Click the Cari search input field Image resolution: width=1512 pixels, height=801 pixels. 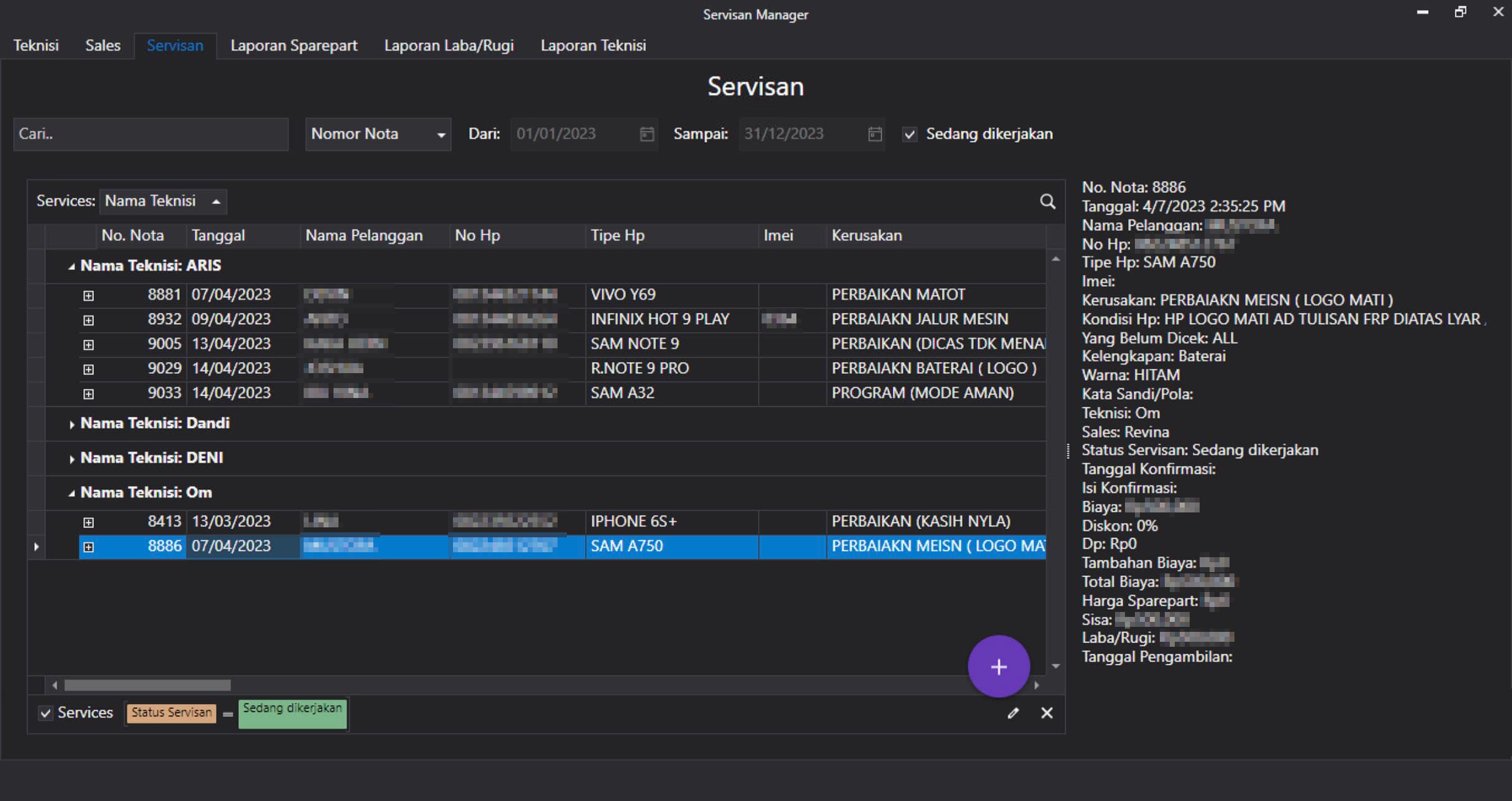[151, 134]
